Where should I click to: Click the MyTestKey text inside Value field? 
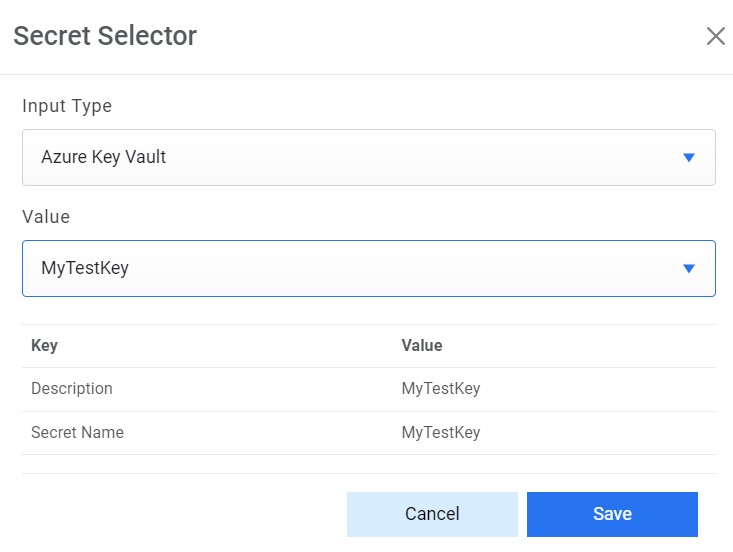point(85,268)
